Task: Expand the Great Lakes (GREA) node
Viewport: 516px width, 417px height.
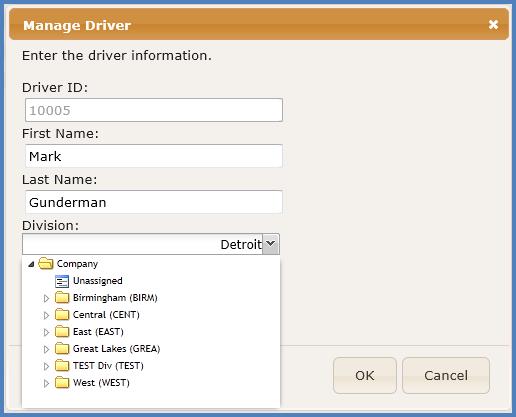Action: point(46,349)
